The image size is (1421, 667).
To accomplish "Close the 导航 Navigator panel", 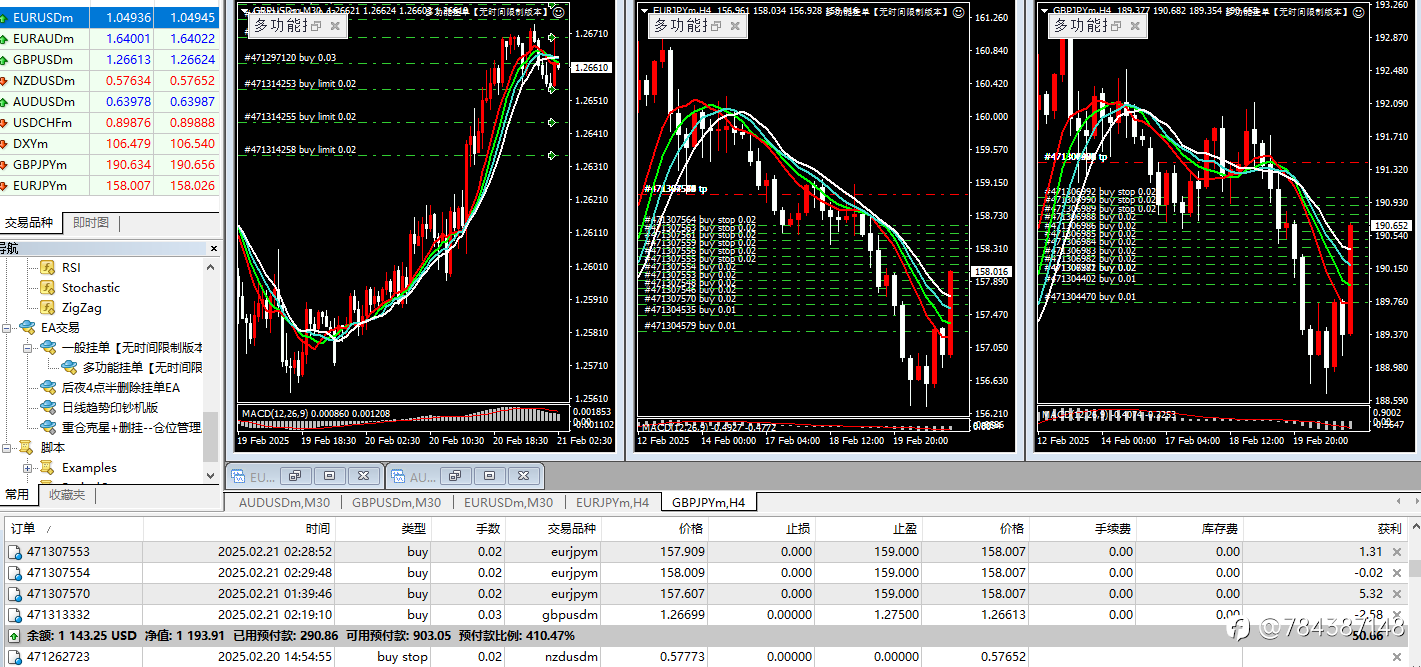I will 213,248.
